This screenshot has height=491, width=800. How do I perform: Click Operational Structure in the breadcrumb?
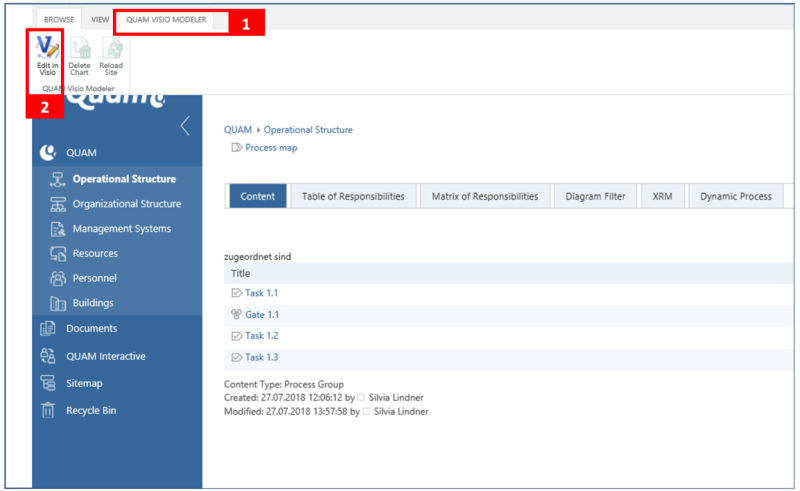308,130
